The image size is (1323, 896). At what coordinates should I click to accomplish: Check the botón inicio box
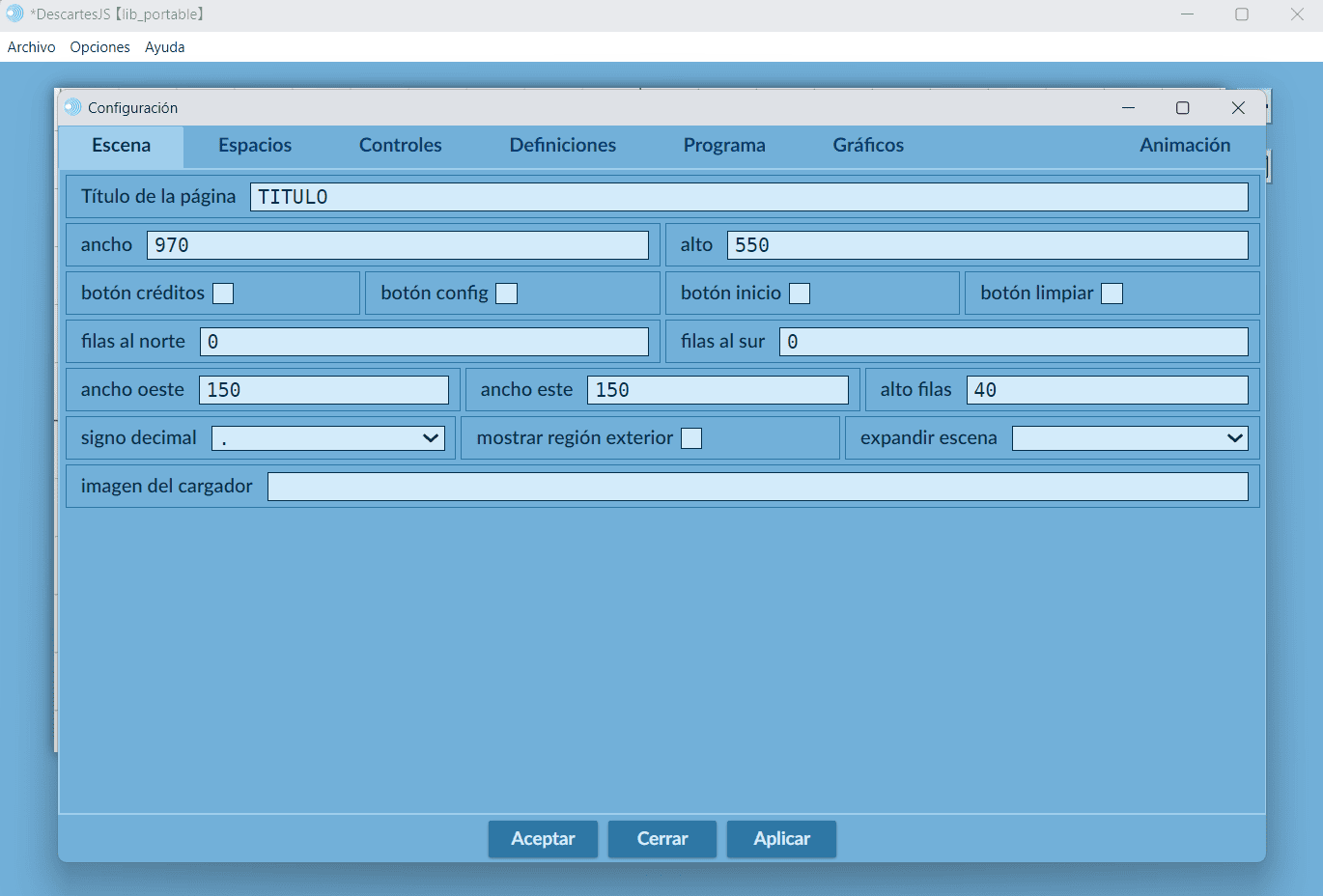coord(800,294)
